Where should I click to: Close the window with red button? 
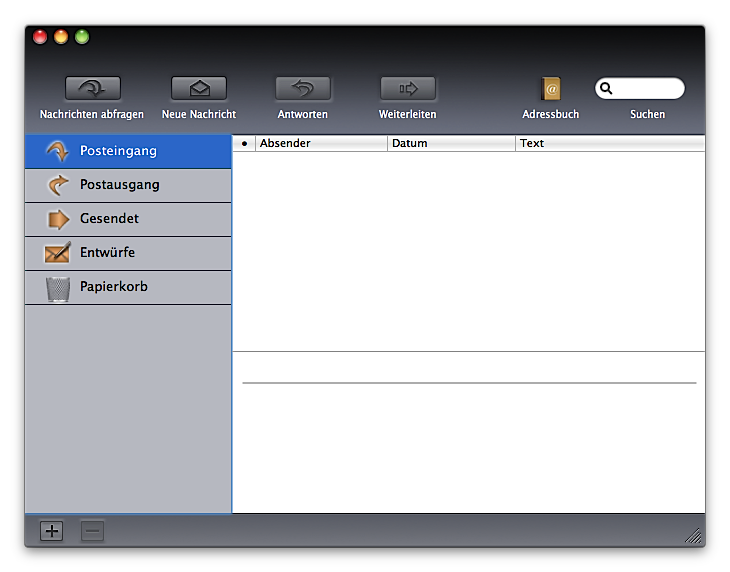[40, 37]
